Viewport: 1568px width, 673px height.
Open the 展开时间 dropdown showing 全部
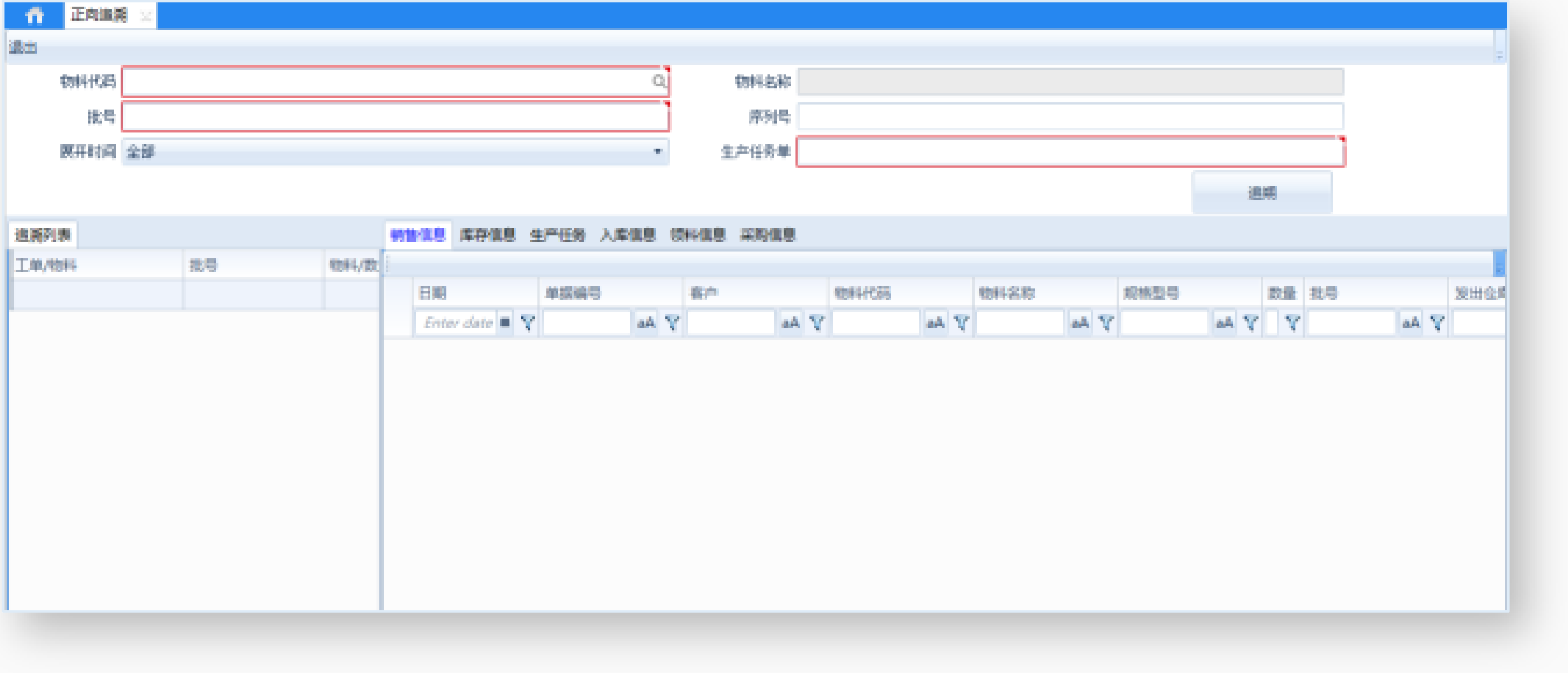tap(657, 151)
